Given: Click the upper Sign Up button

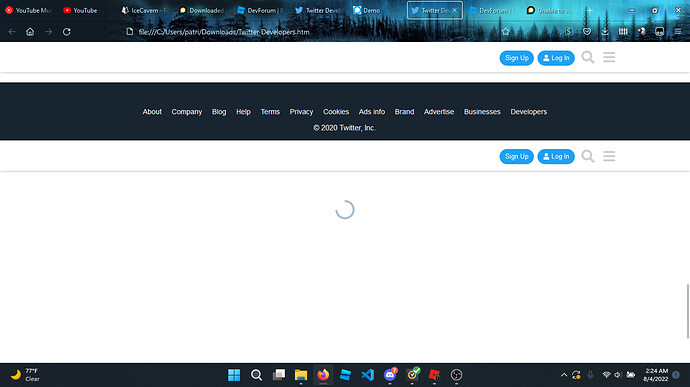Looking at the screenshot, I should click(x=517, y=58).
